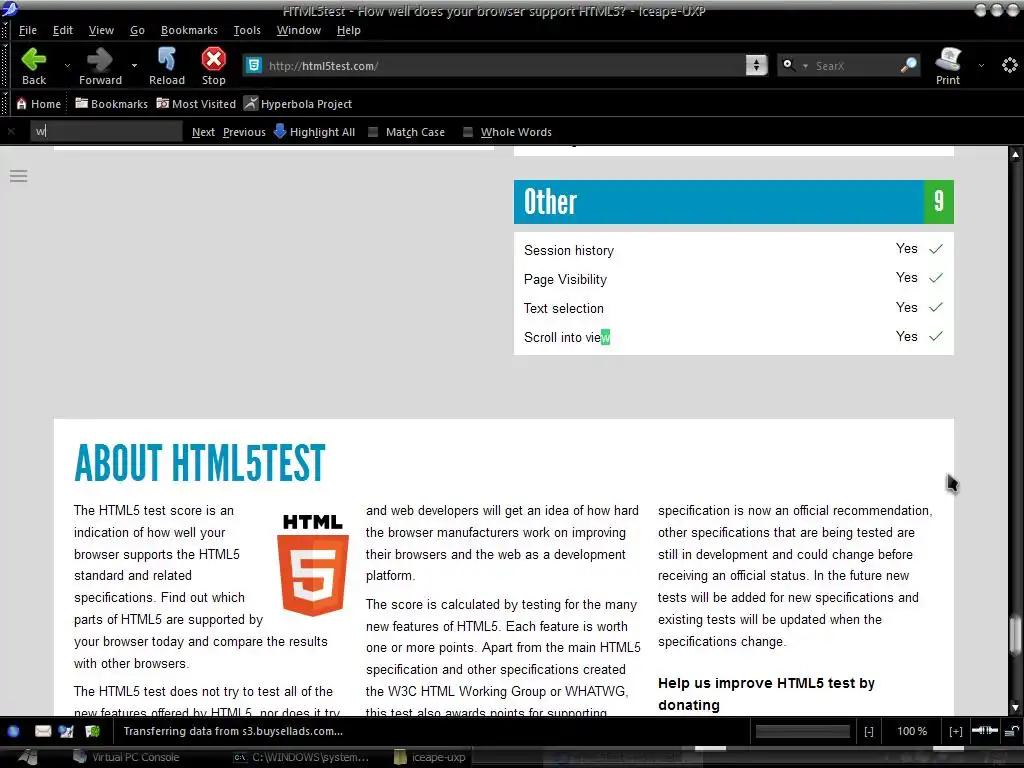
Task: Reload the current page
Action: pos(167,66)
